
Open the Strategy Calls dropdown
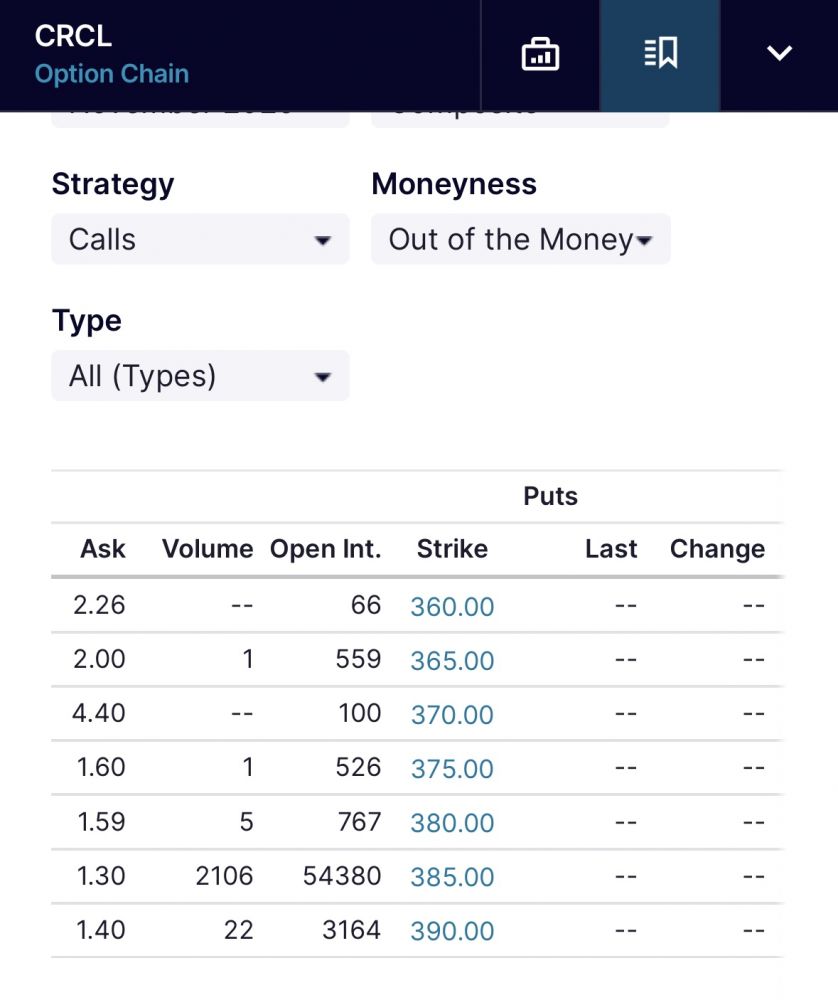[x=200, y=240]
